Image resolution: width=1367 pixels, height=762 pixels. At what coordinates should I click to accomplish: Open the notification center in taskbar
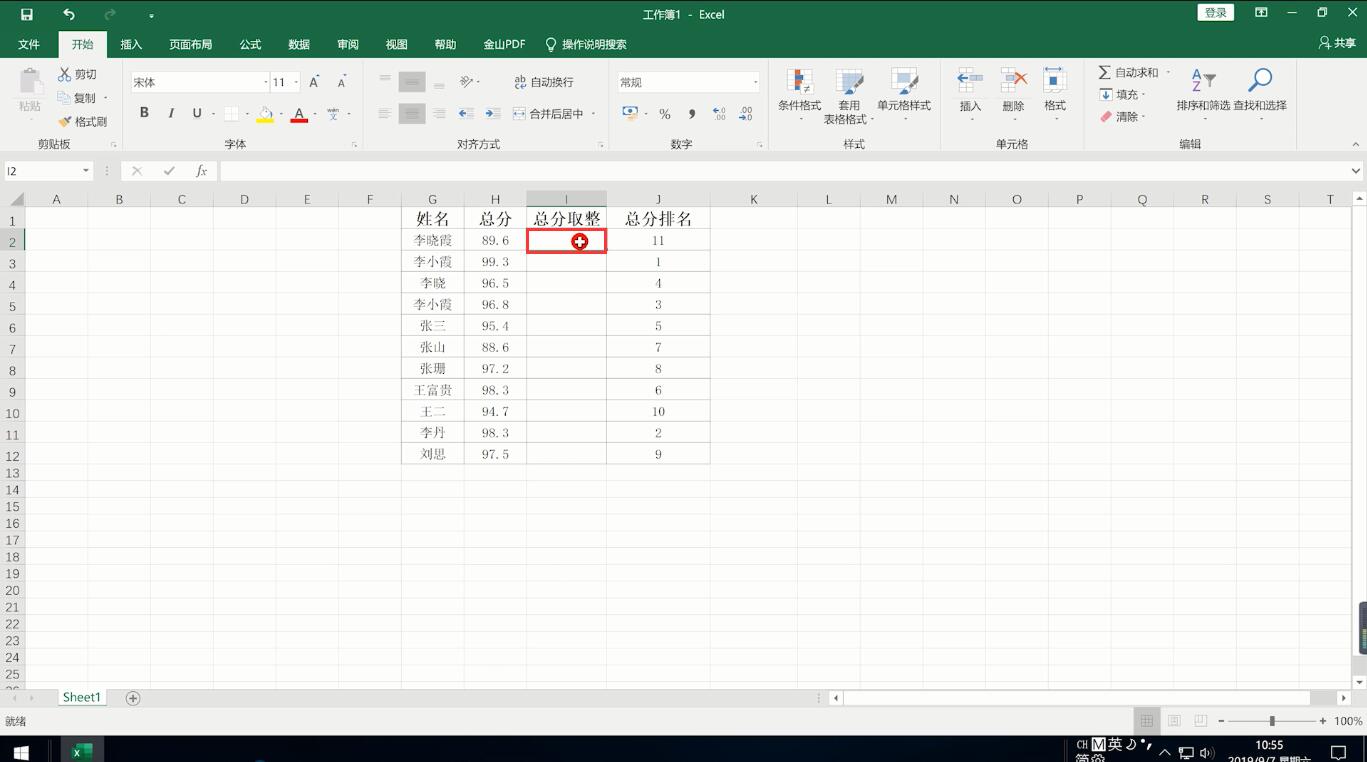point(1338,752)
